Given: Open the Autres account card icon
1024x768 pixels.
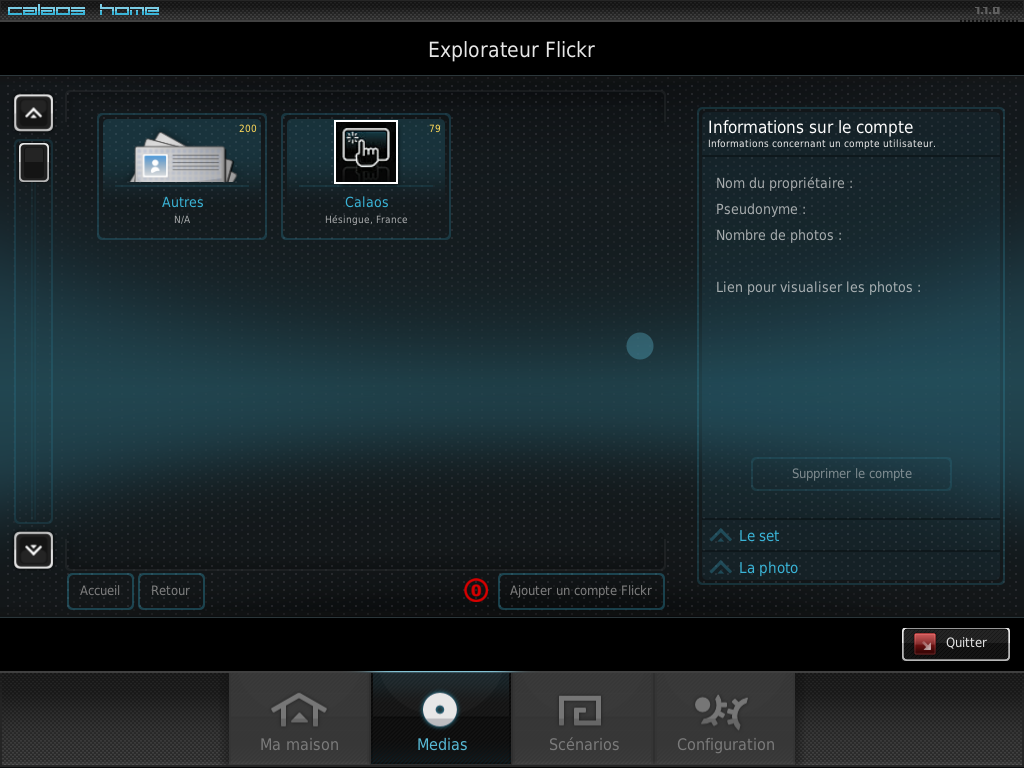Looking at the screenshot, I should (x=182, y=157).
